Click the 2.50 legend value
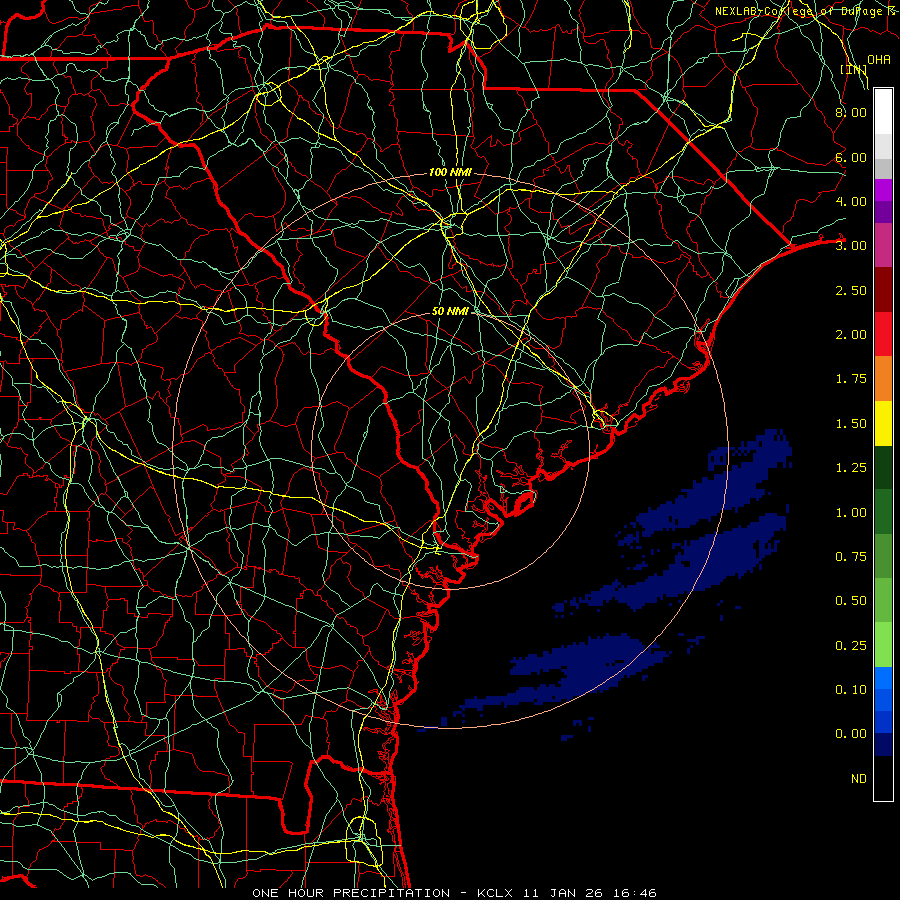 [x=851, y=290]
